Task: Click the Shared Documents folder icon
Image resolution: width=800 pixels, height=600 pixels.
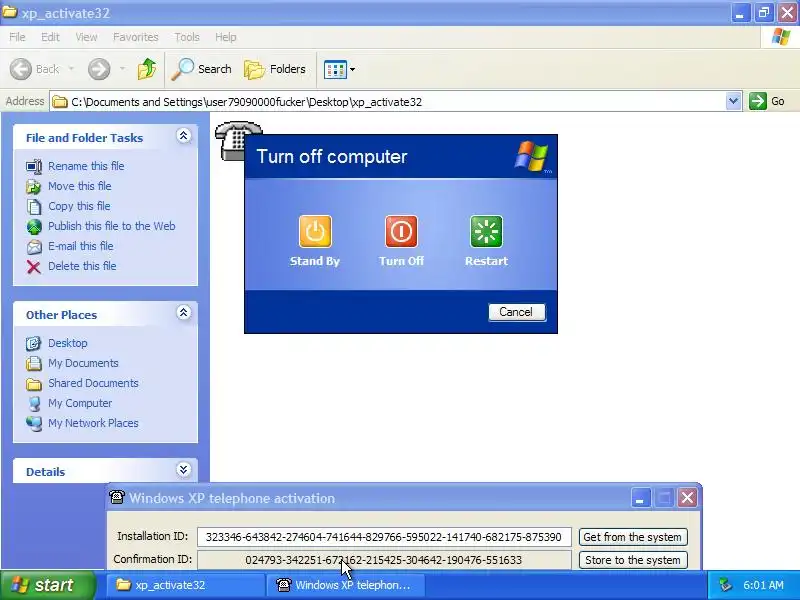Action: click(34, 384)
